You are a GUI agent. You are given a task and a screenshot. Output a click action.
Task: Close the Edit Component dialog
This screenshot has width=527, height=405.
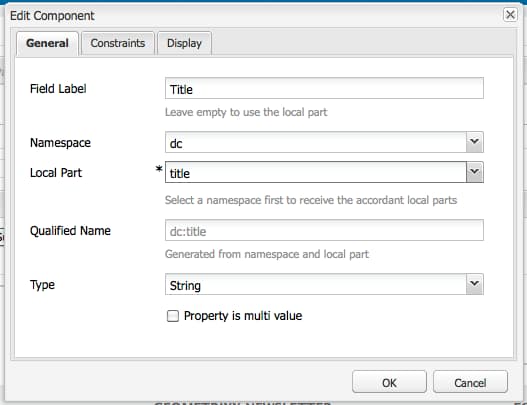[510, 15]
